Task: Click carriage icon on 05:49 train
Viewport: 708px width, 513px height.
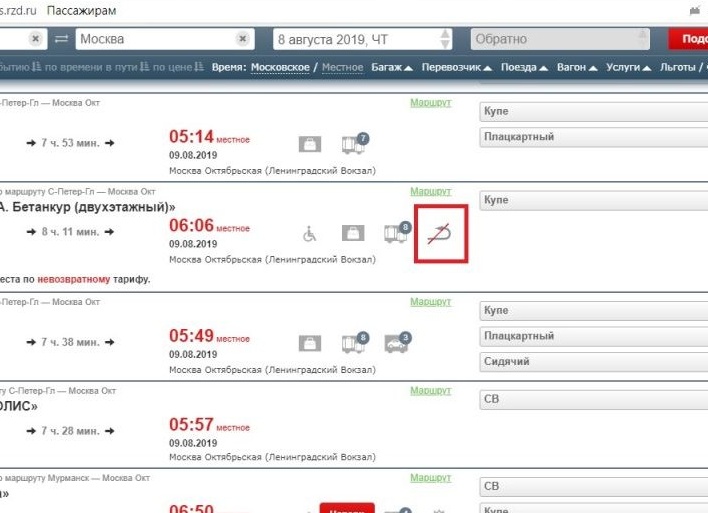Action: [355, 343]
